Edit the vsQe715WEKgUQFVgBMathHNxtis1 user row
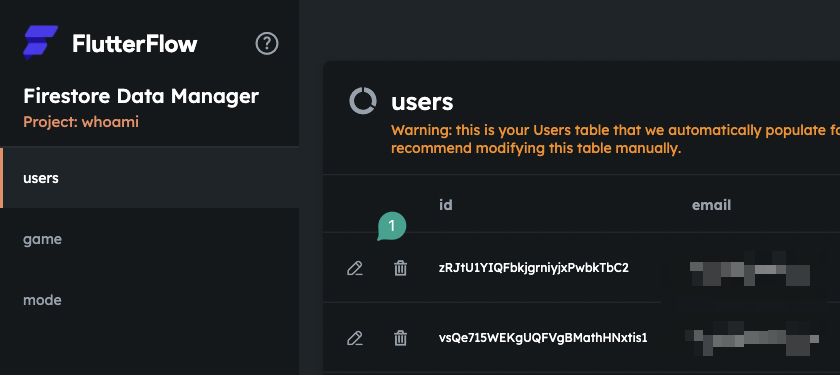This screenshot has width=840, height=375. pyautogui.click(x=355, y=338)
